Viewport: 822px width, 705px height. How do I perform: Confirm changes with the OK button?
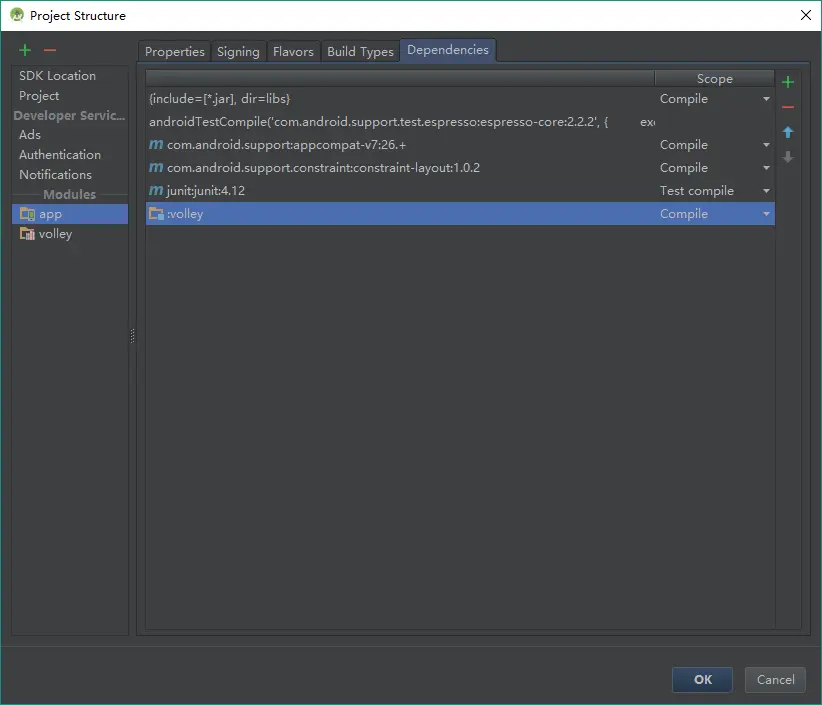click(x=702, y=680)
